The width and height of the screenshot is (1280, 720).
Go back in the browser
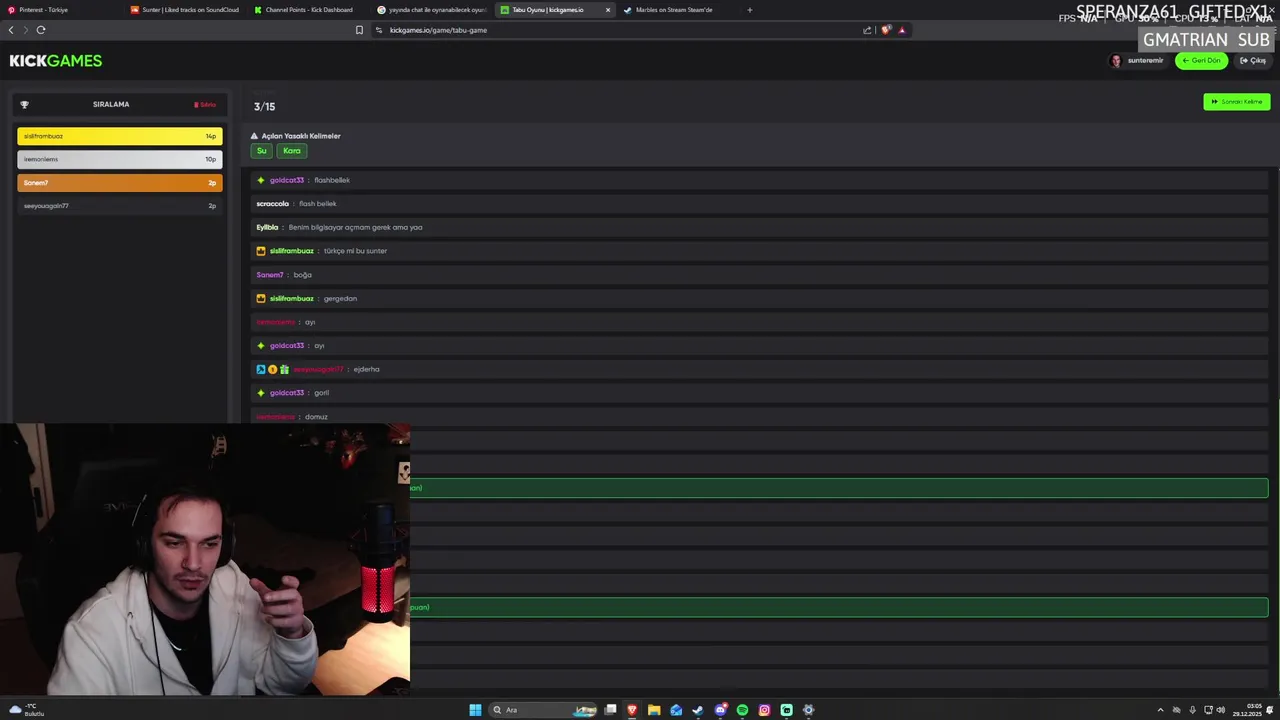click(x=11, y=30)
